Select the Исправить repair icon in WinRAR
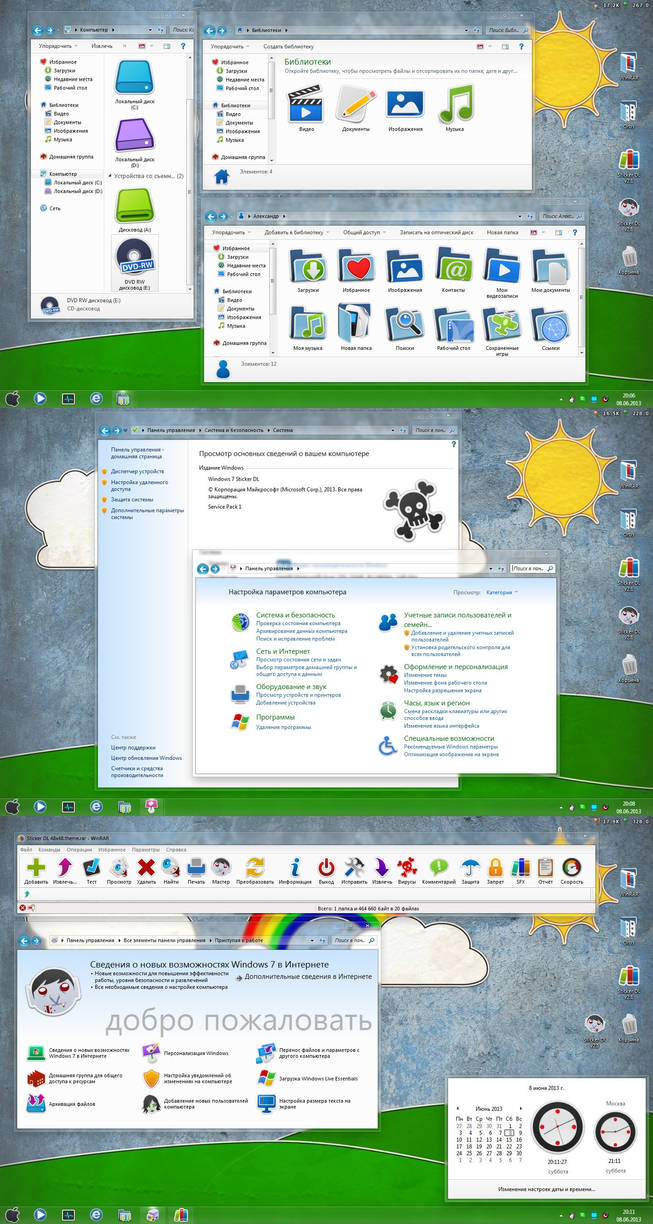This screenshot has width=653, height=1224. [x=354, y=867]
